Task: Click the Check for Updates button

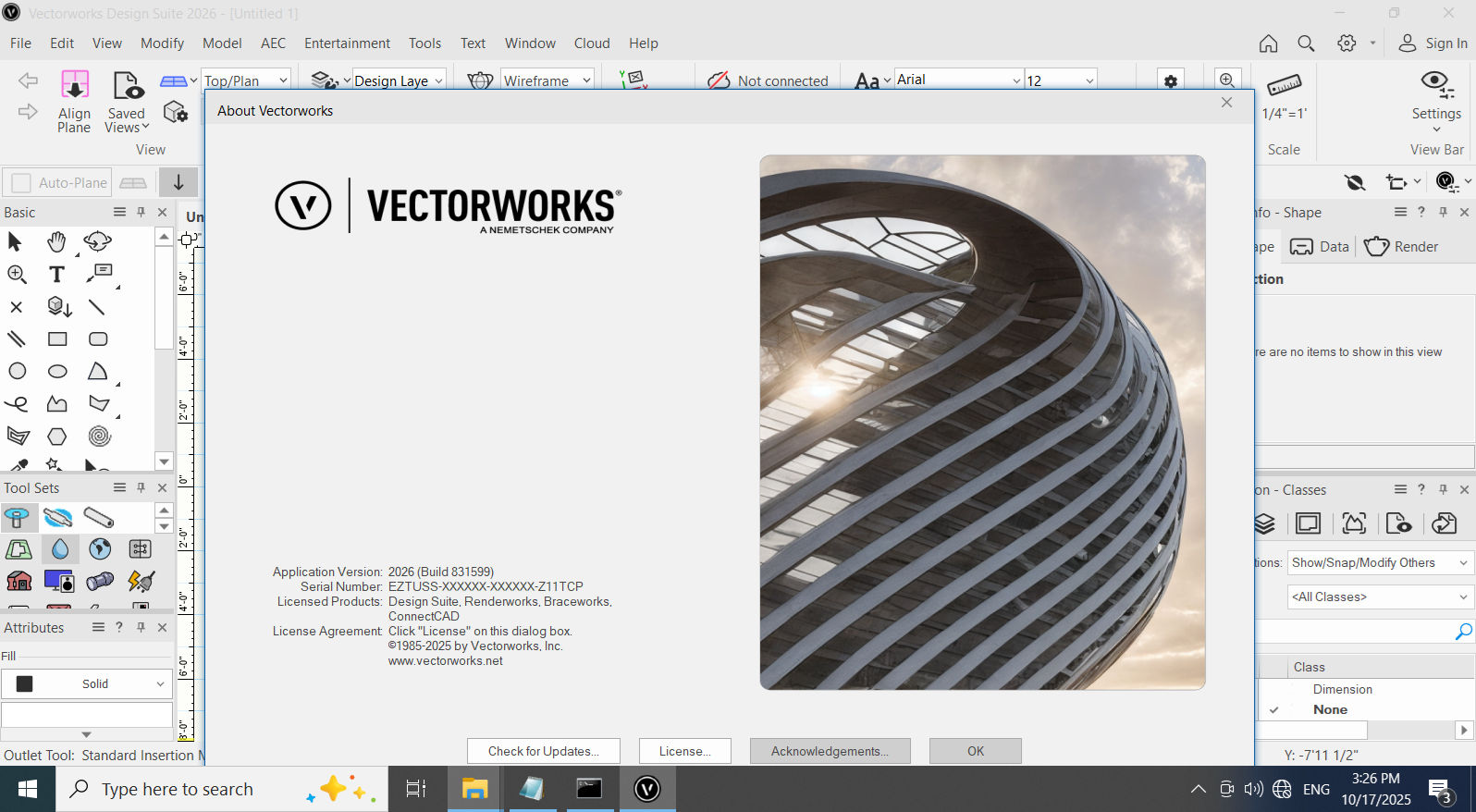Action: [x=544, y=751]
